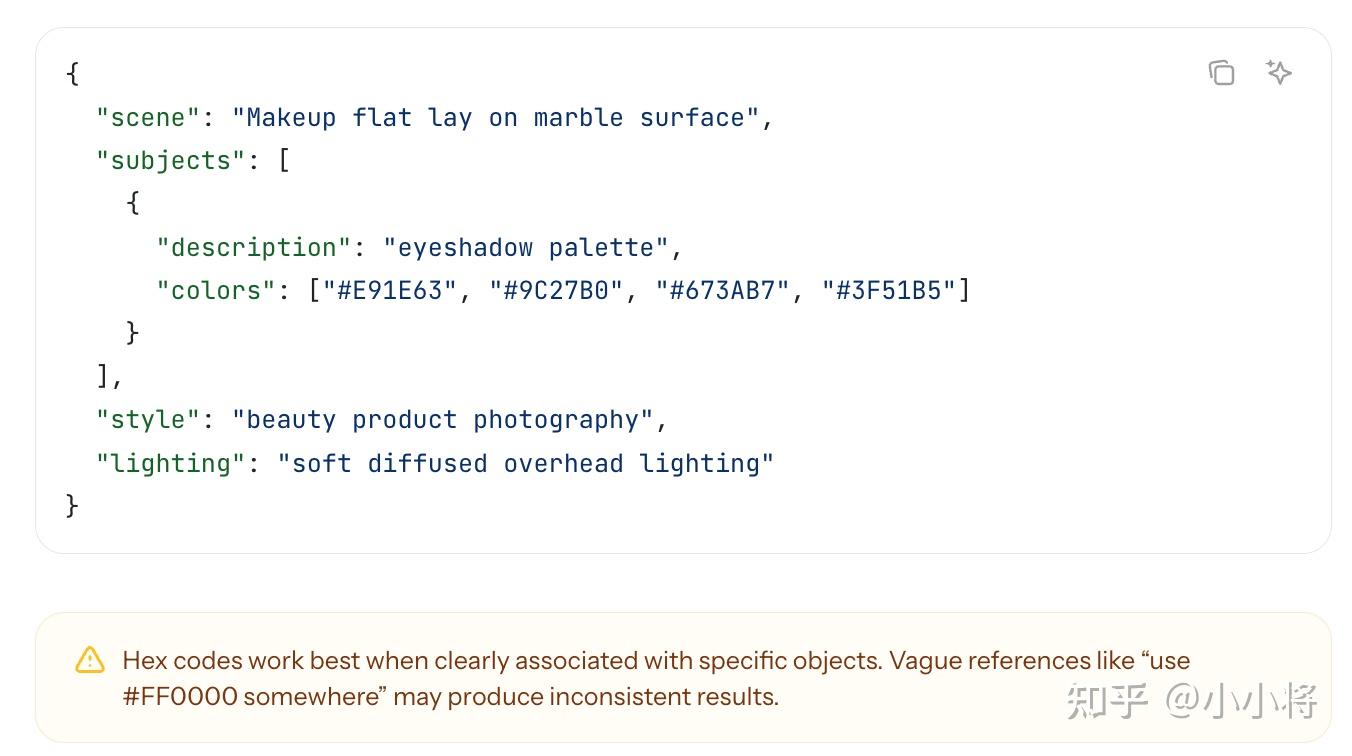
Task: Click the "soft diffused overhead lighting" string
Action: pyautogui.click(x=526, y=463)
